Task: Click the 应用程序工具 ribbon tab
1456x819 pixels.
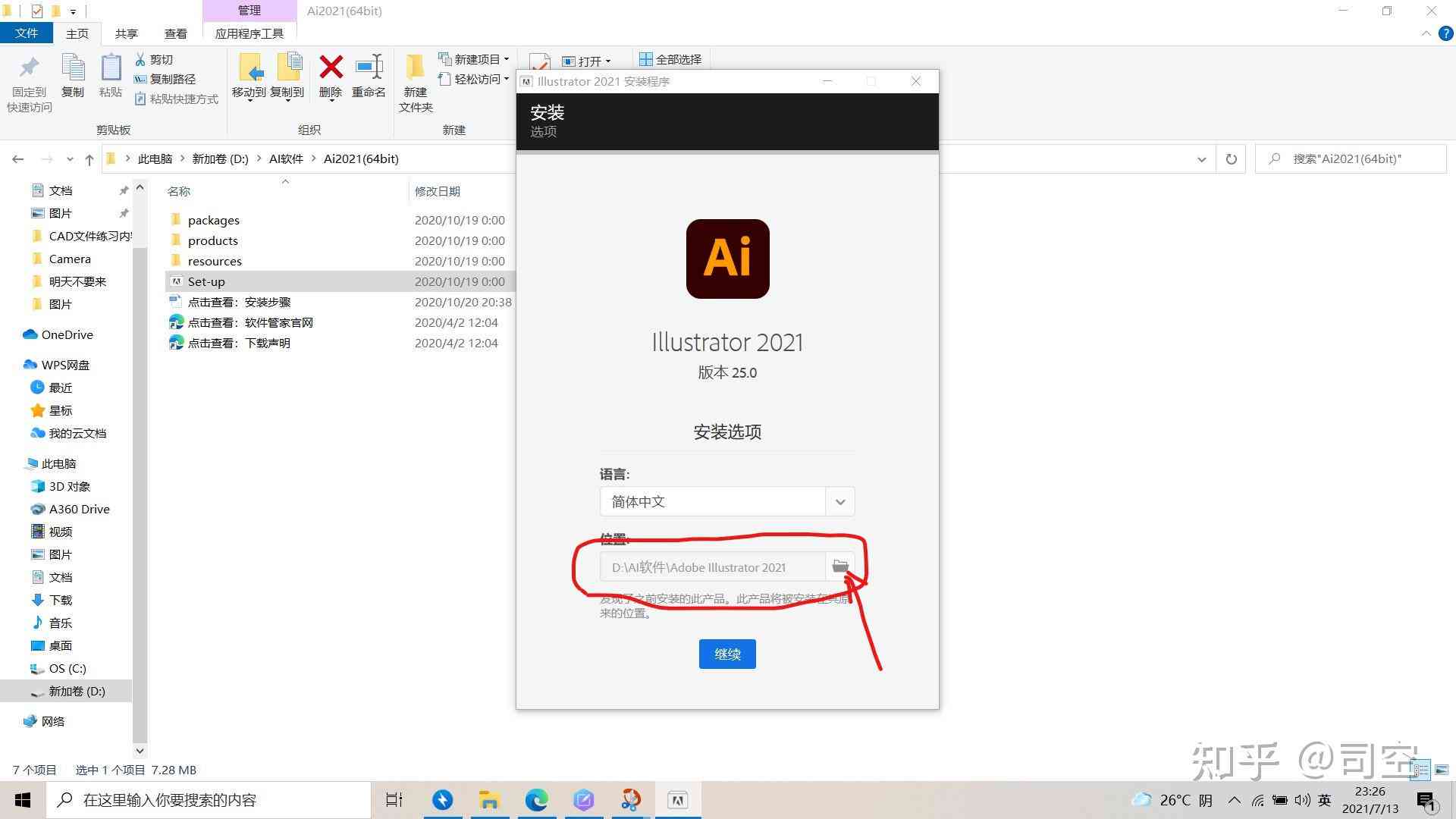Action: click(248, 33)
